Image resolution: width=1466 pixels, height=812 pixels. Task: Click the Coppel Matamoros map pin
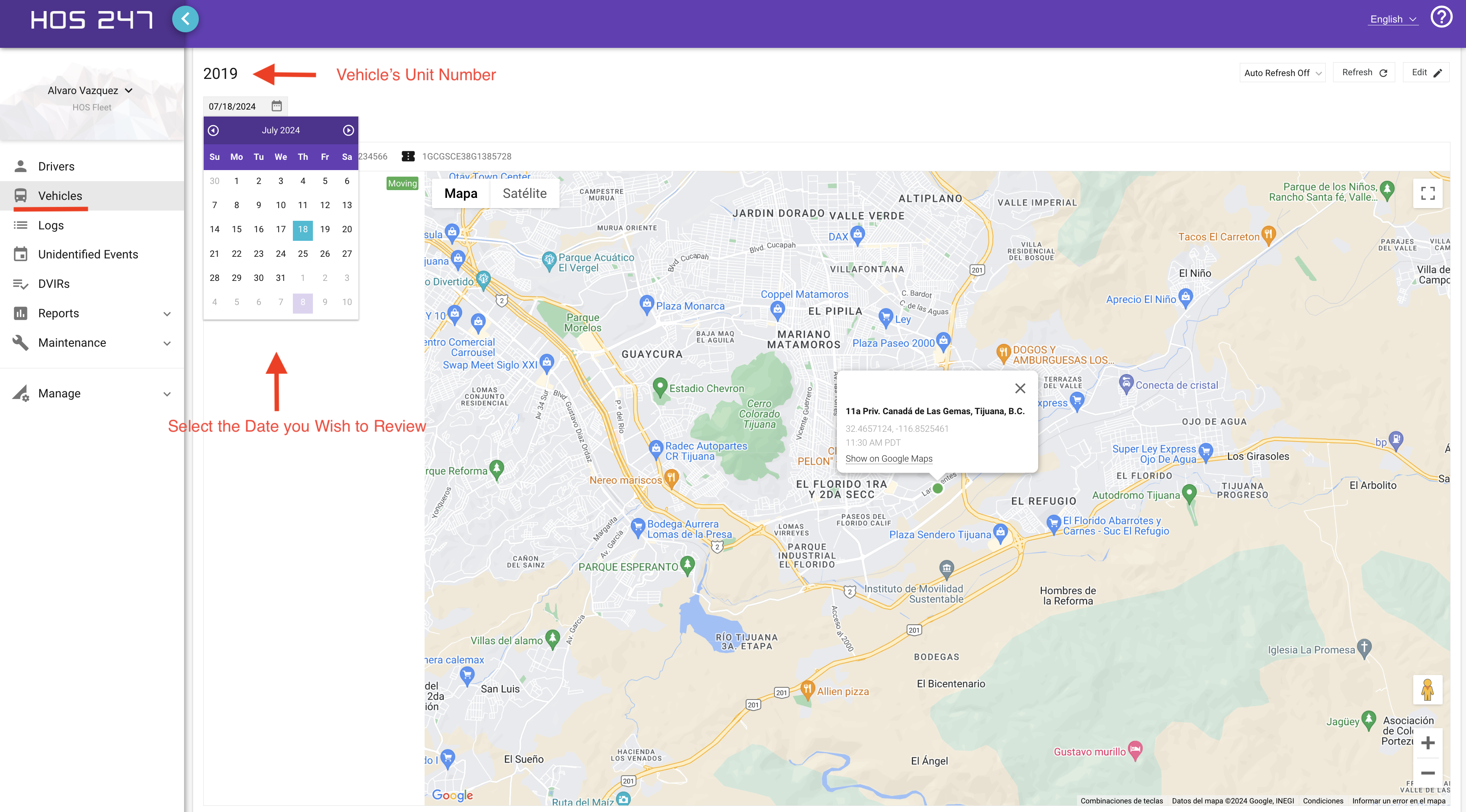[778, 310]
